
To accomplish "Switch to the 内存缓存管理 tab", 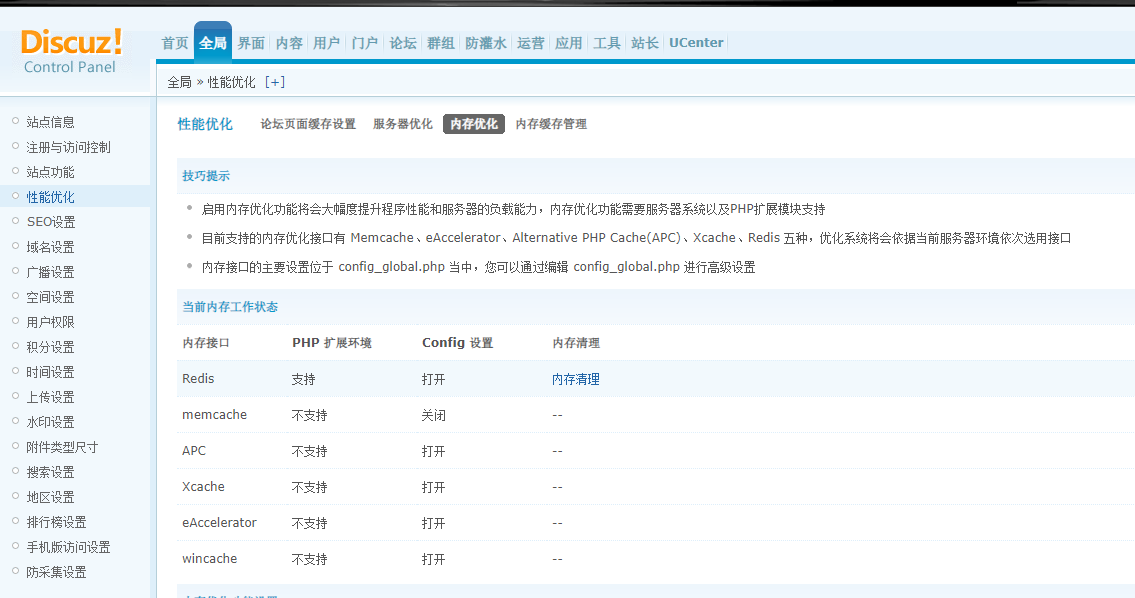I will pyautogui.click(x=551, y=124).
